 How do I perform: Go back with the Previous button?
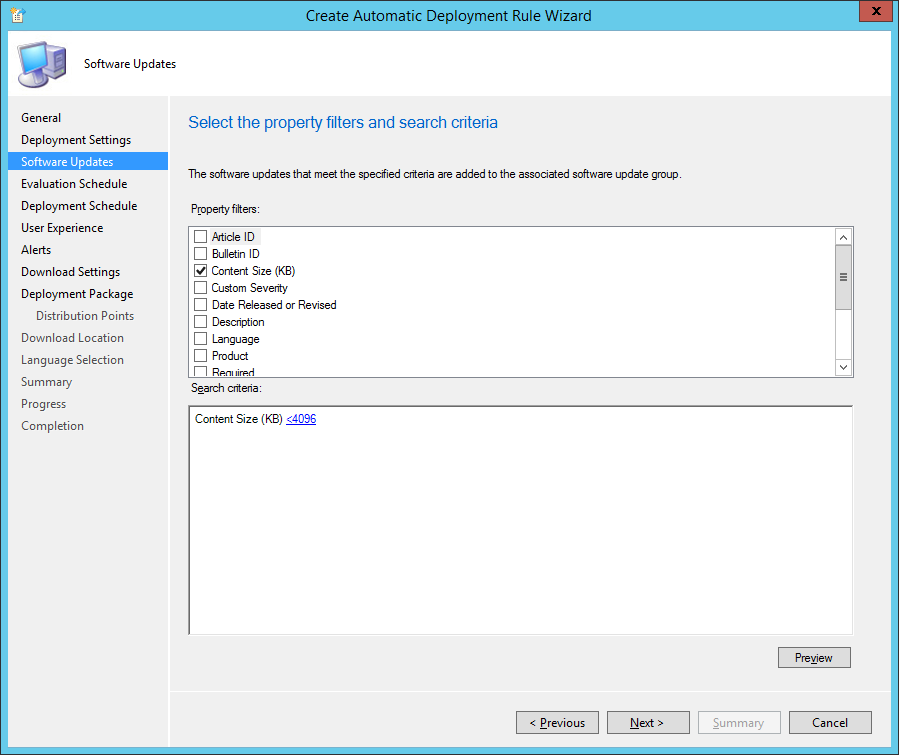coord(557,723)
